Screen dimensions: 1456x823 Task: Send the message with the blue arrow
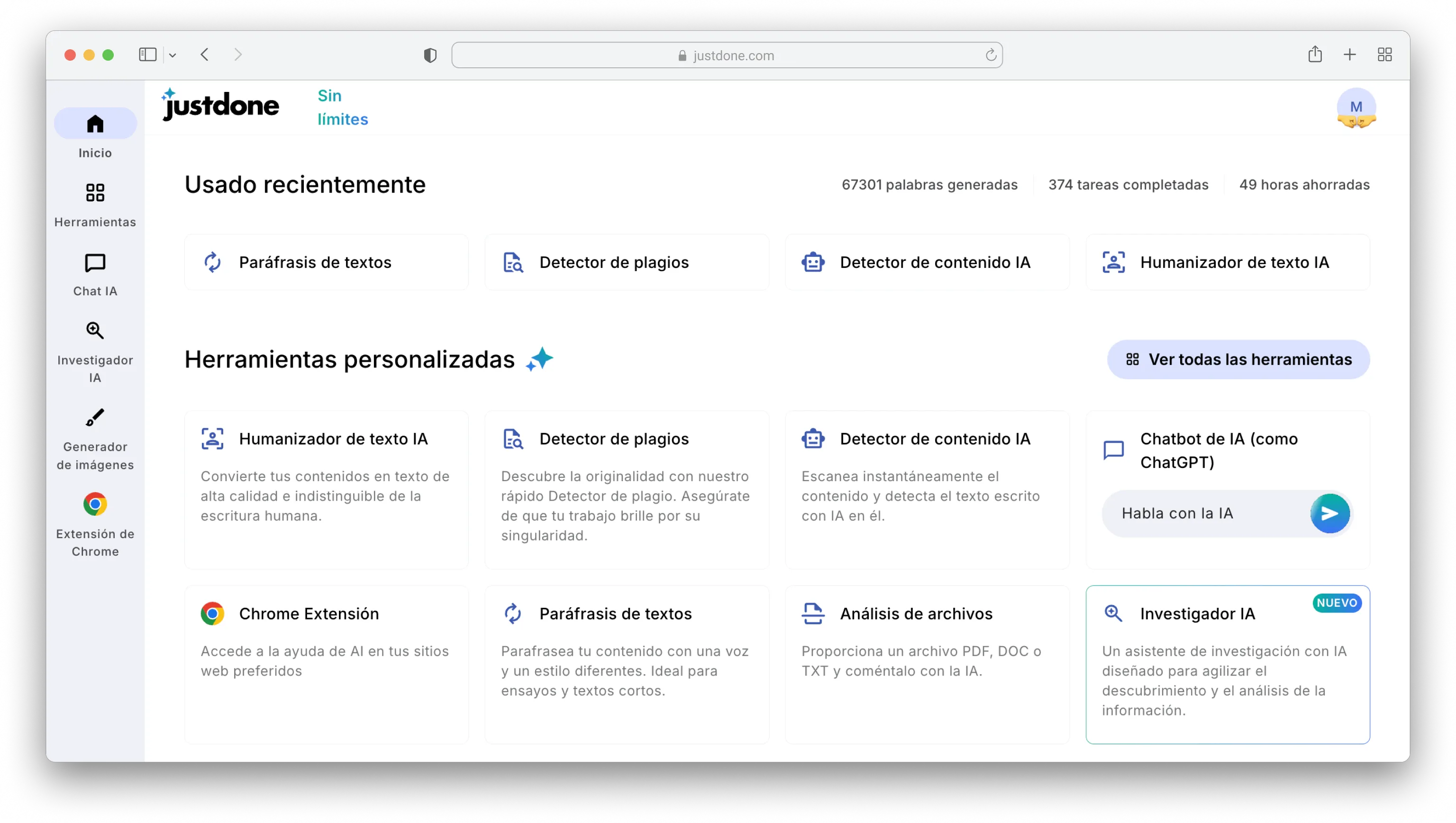pyautogui.click(x=1329, y=513)
